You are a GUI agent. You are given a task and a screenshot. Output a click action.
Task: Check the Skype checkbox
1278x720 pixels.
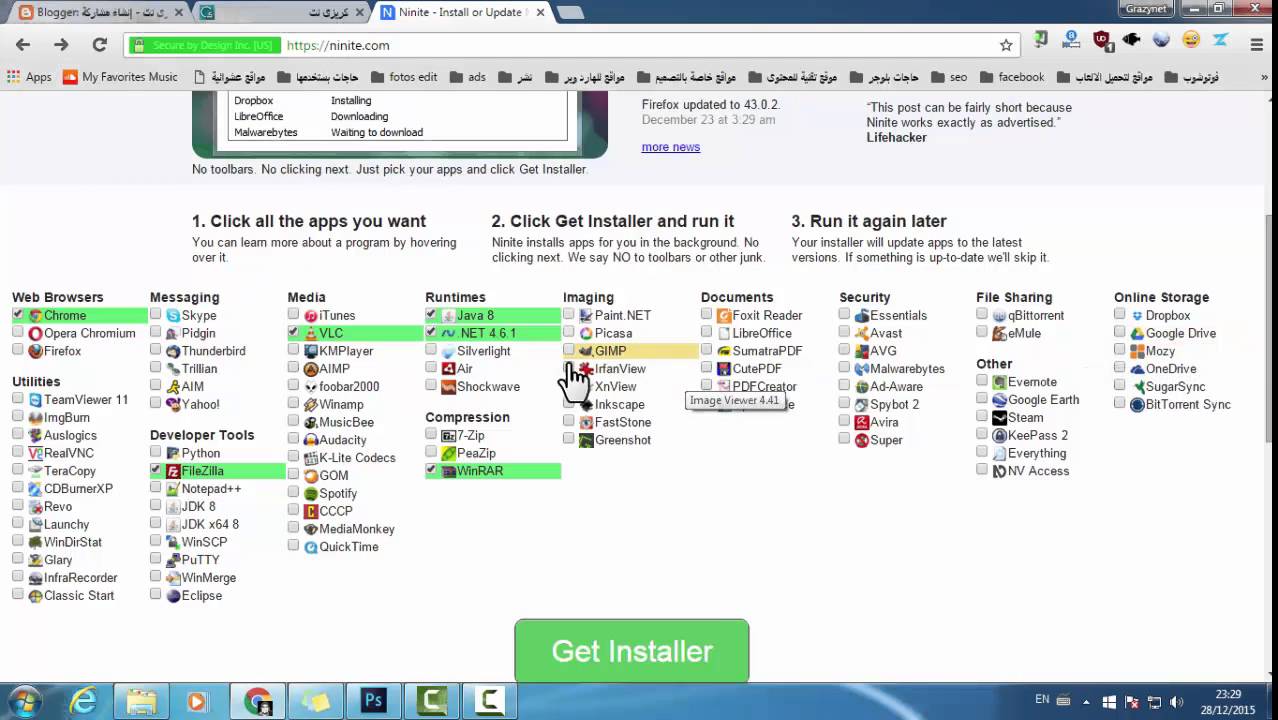[156, 314]
